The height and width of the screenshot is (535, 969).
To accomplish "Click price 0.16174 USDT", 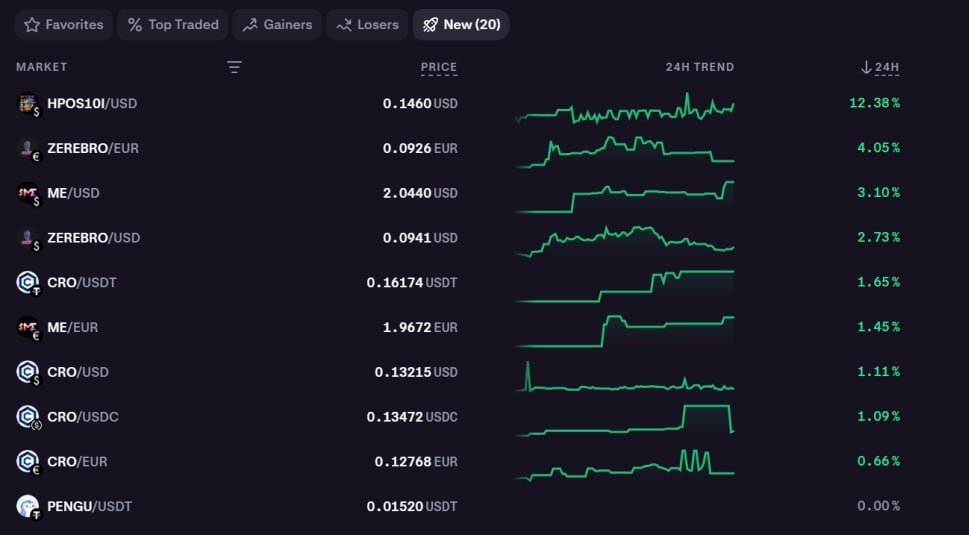I will pos(412,283).
